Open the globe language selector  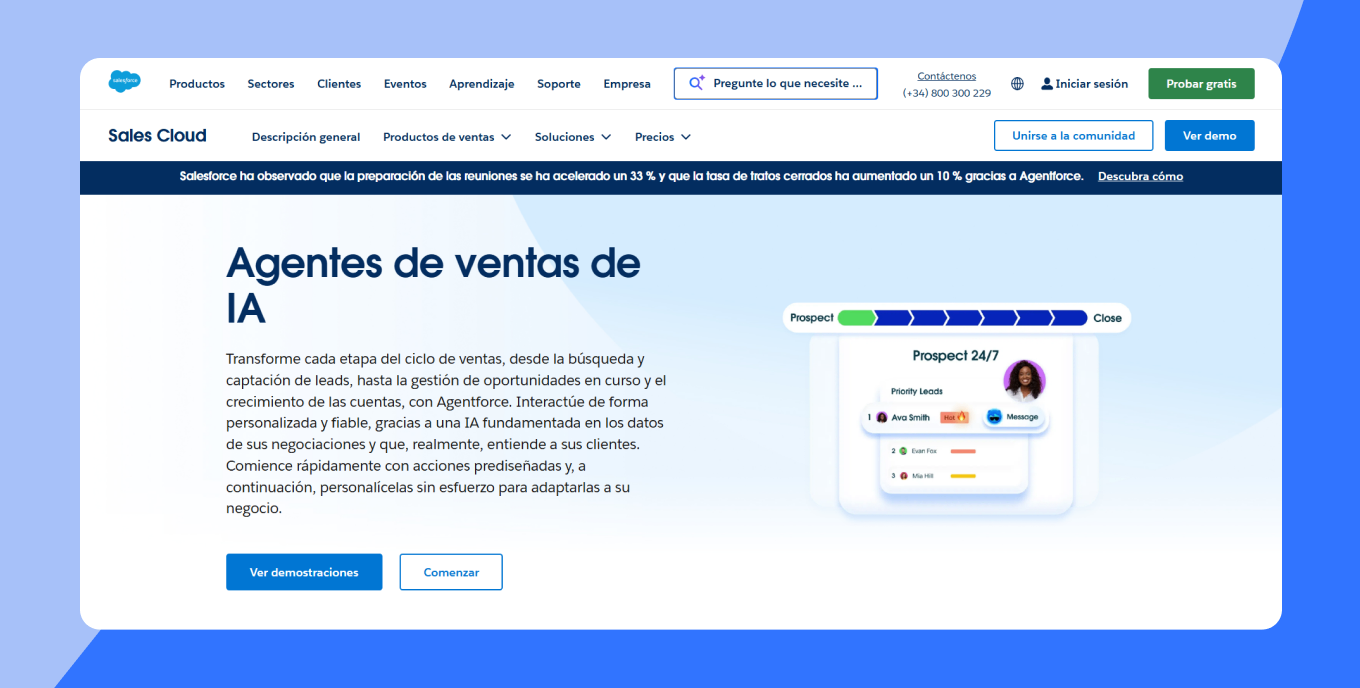tap(1017, 84)
